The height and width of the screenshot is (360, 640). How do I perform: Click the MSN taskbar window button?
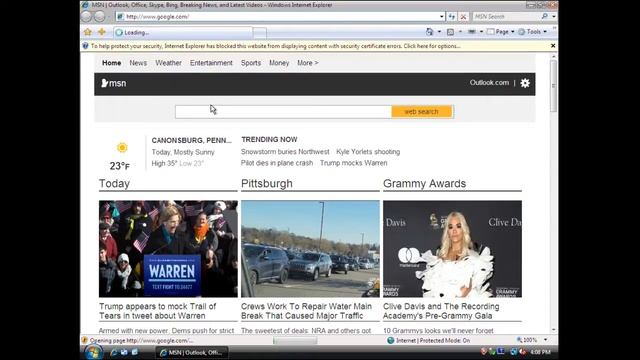point(192,352)
